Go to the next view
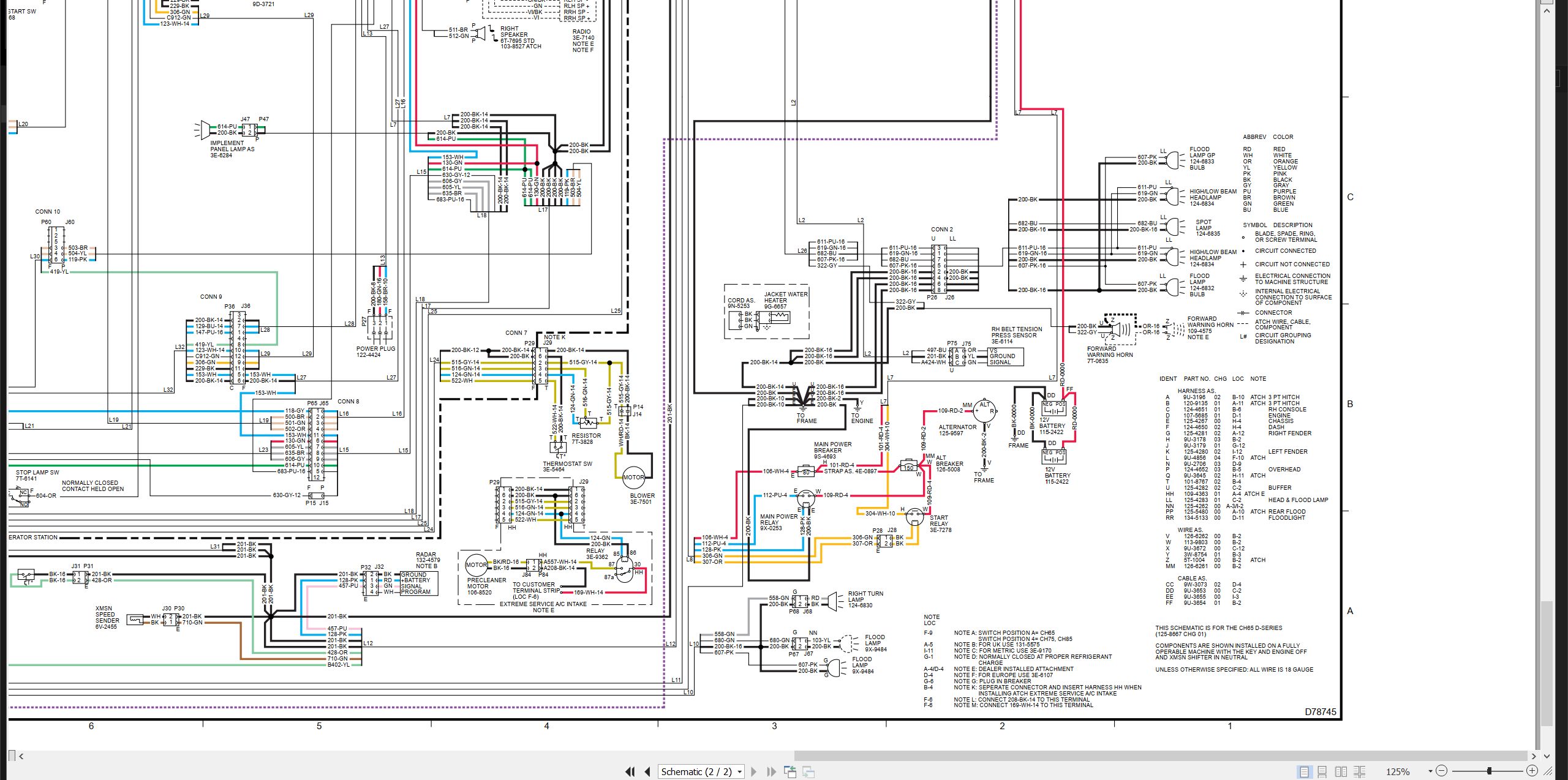Viewport: 1568px width, 780px height. [x=809, y=771]
